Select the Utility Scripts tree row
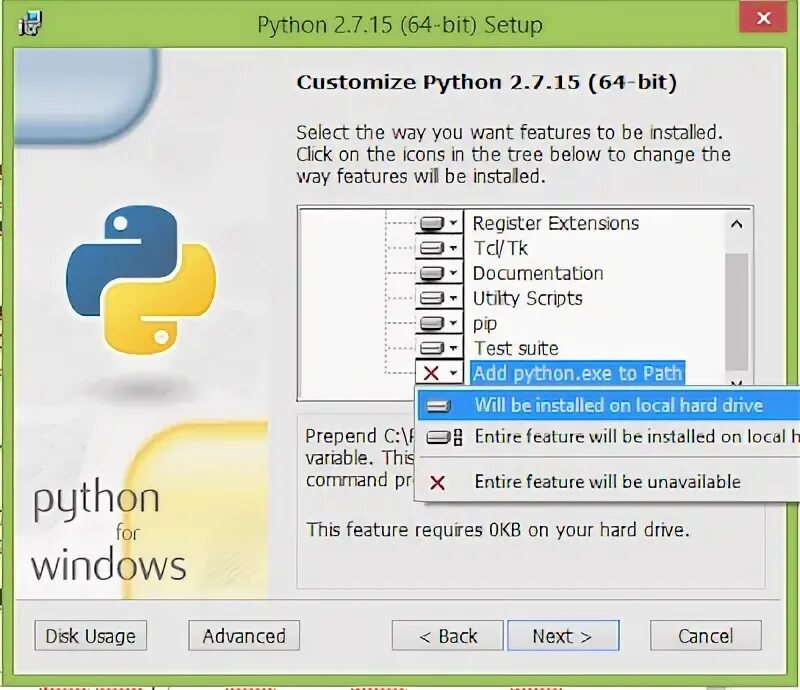 [x=528, y=298]
